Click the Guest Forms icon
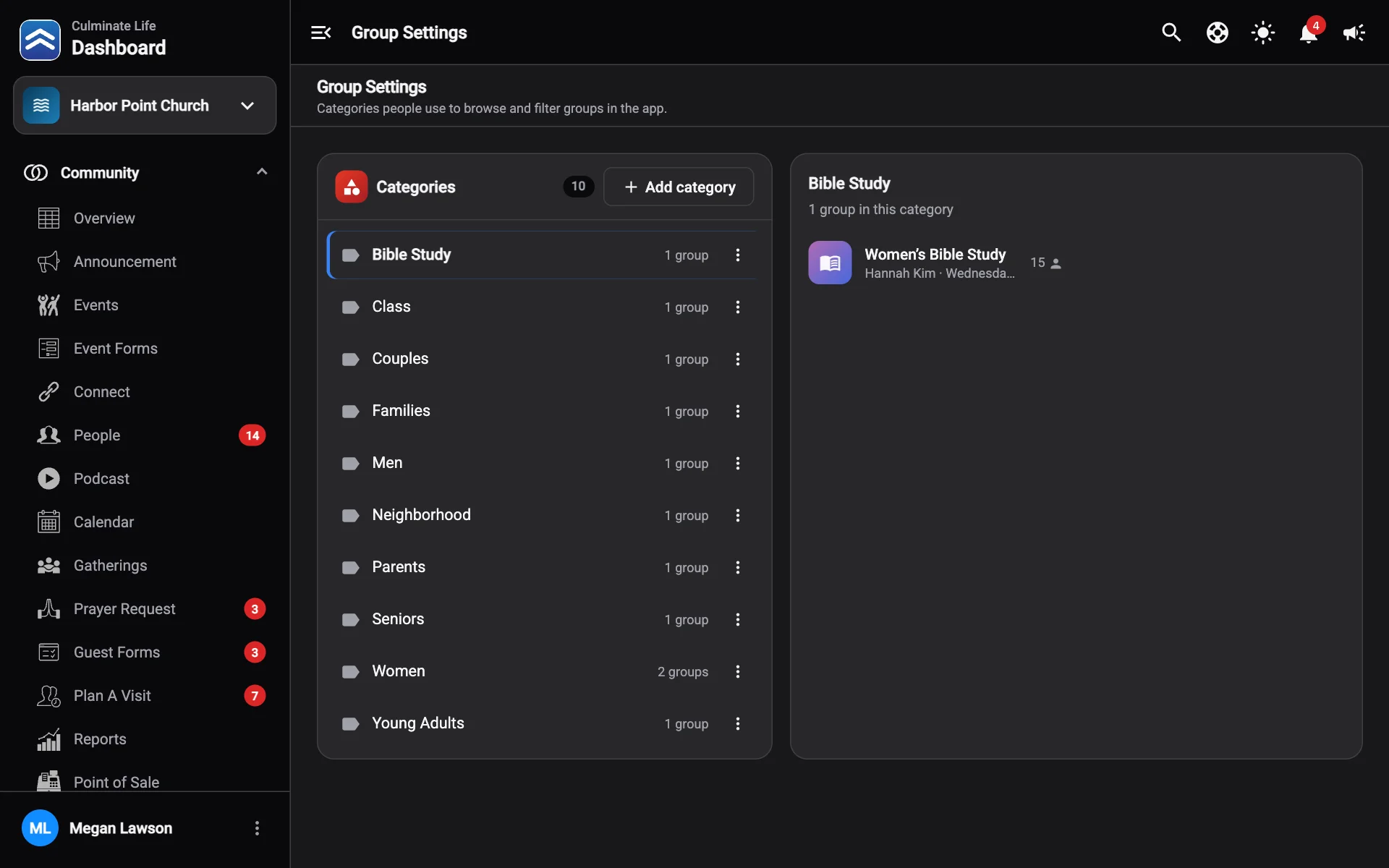 pos(48,652)
